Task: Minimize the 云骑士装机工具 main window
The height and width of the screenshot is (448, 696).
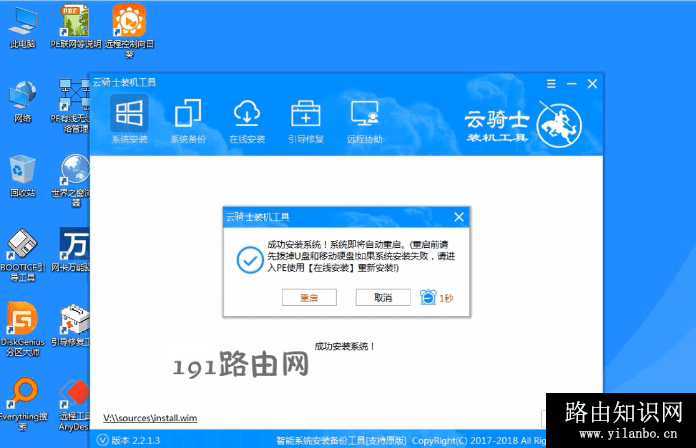Action: pos(572,83)
